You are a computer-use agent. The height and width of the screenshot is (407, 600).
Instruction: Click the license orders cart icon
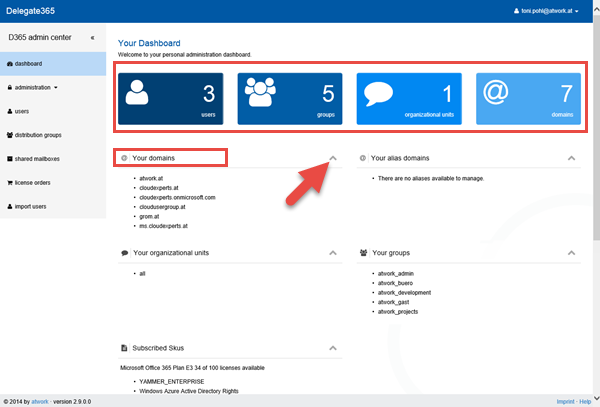point(10,182)
